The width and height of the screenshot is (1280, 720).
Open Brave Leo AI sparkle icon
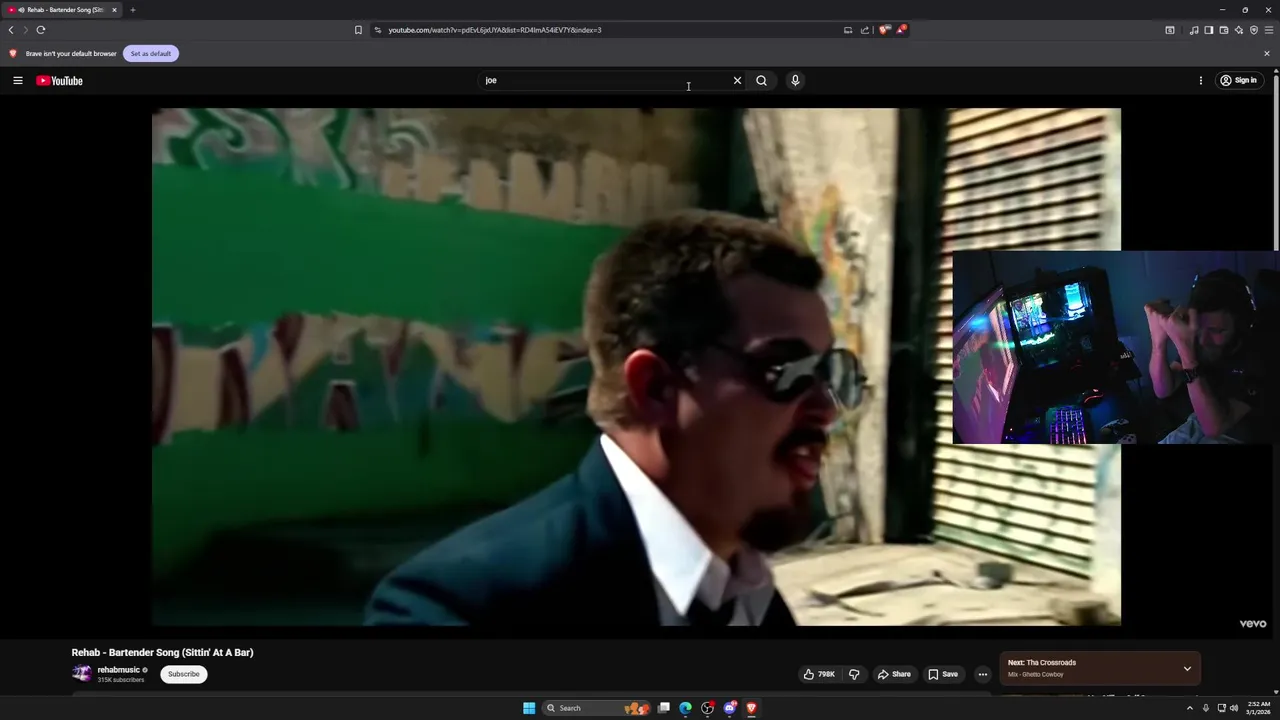(x=1239, y=30)
